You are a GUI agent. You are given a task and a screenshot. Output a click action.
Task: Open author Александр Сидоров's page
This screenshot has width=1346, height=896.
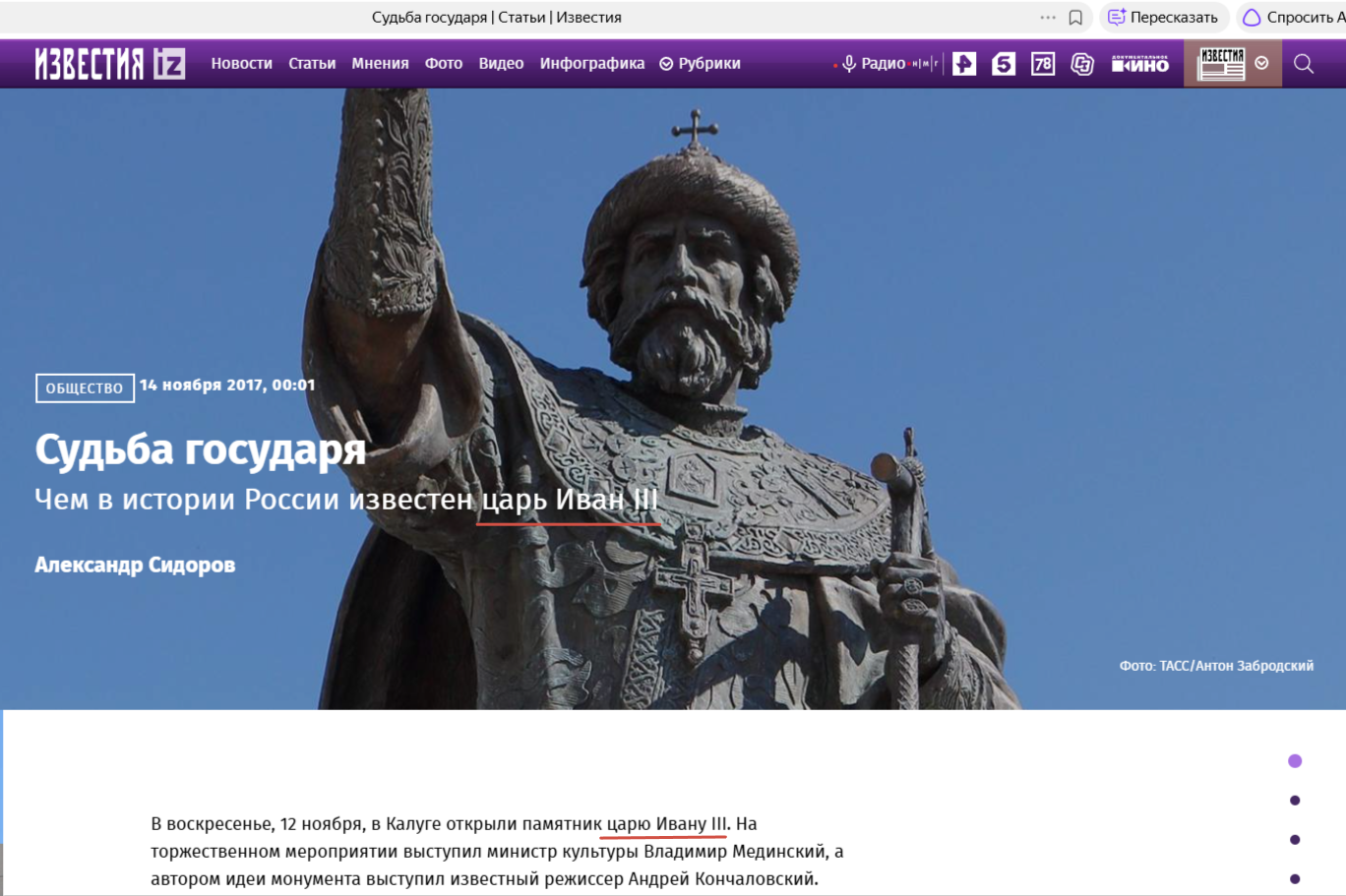coord(135,565)
